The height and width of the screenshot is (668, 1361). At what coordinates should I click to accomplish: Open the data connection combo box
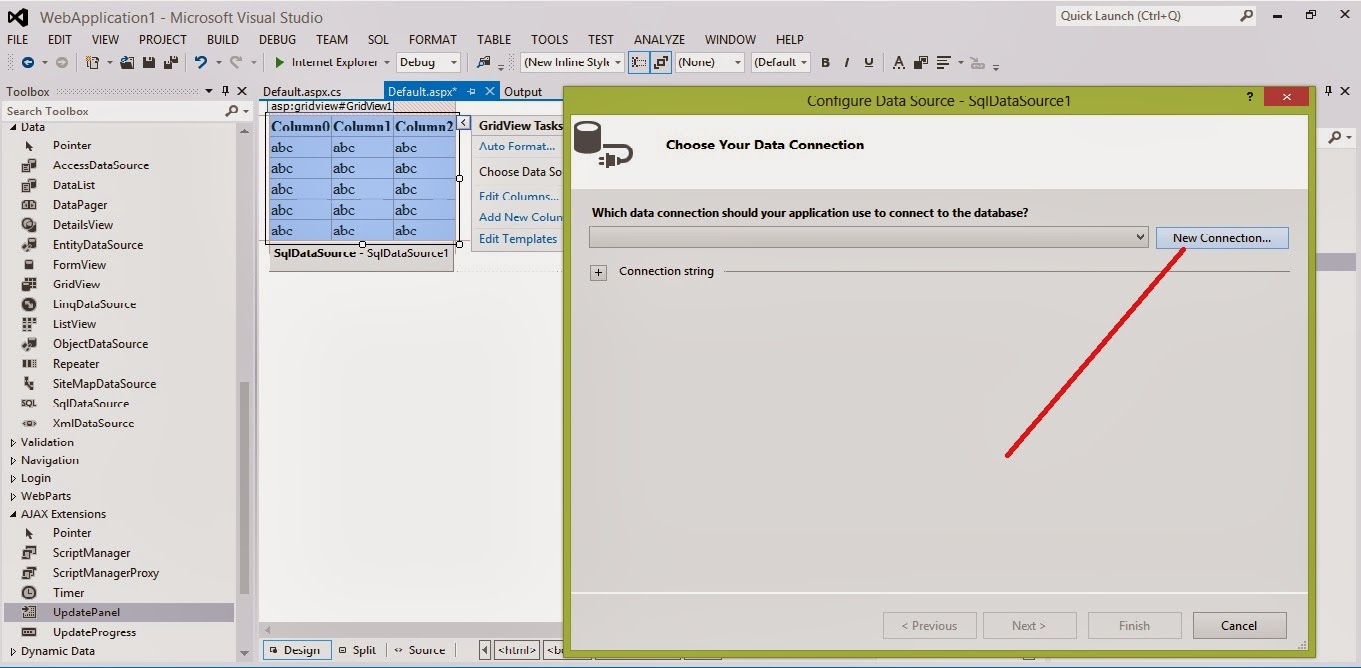[868, 238]
